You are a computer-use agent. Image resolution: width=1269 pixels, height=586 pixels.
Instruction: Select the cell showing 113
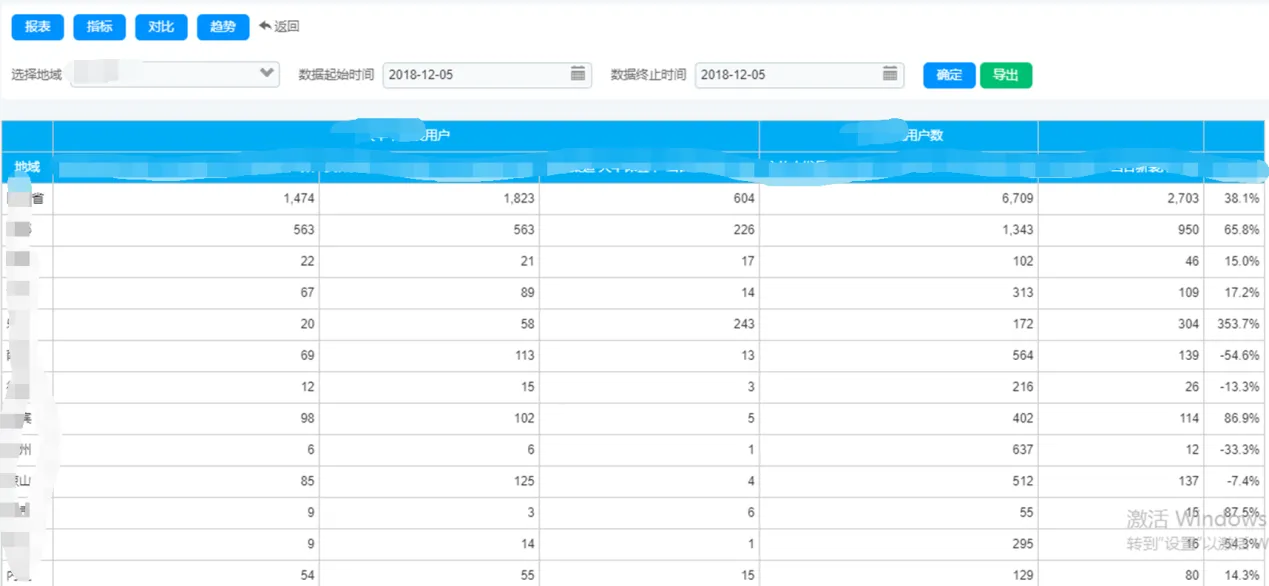[x=429, y=356]
